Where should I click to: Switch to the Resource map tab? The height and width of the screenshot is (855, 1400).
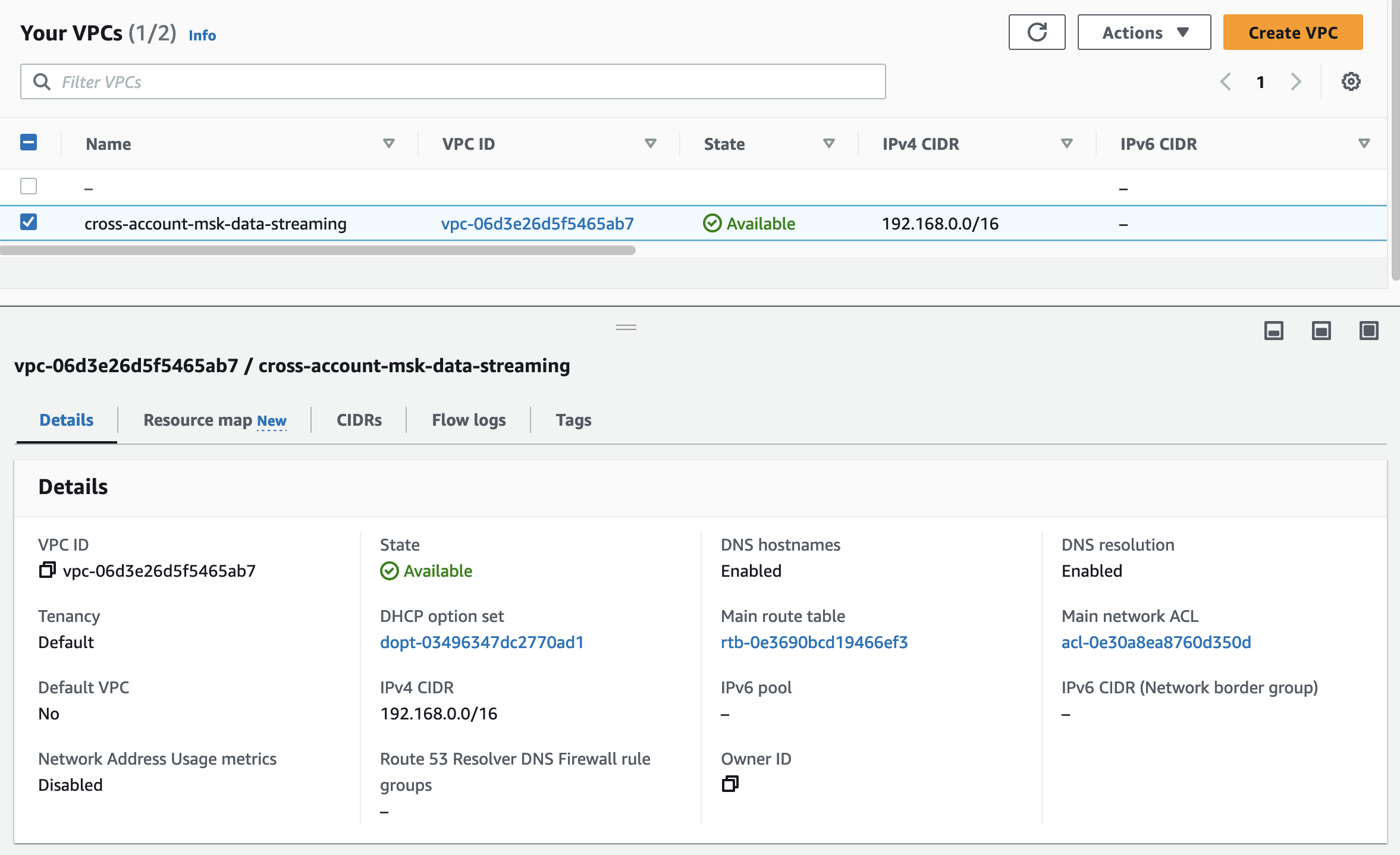[214, 420]
